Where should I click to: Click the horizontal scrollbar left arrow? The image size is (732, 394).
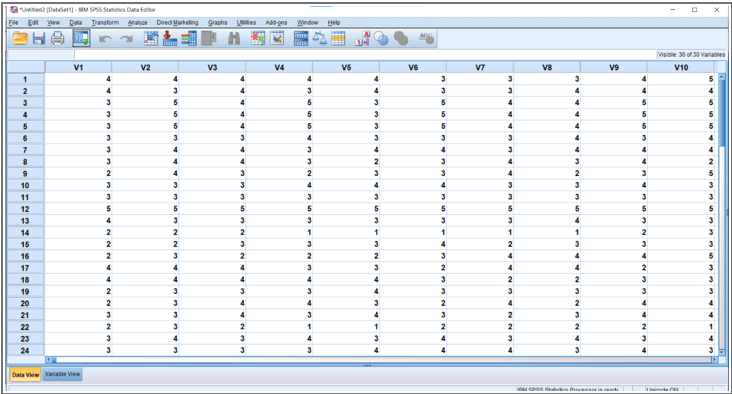(x=48, y=360)
